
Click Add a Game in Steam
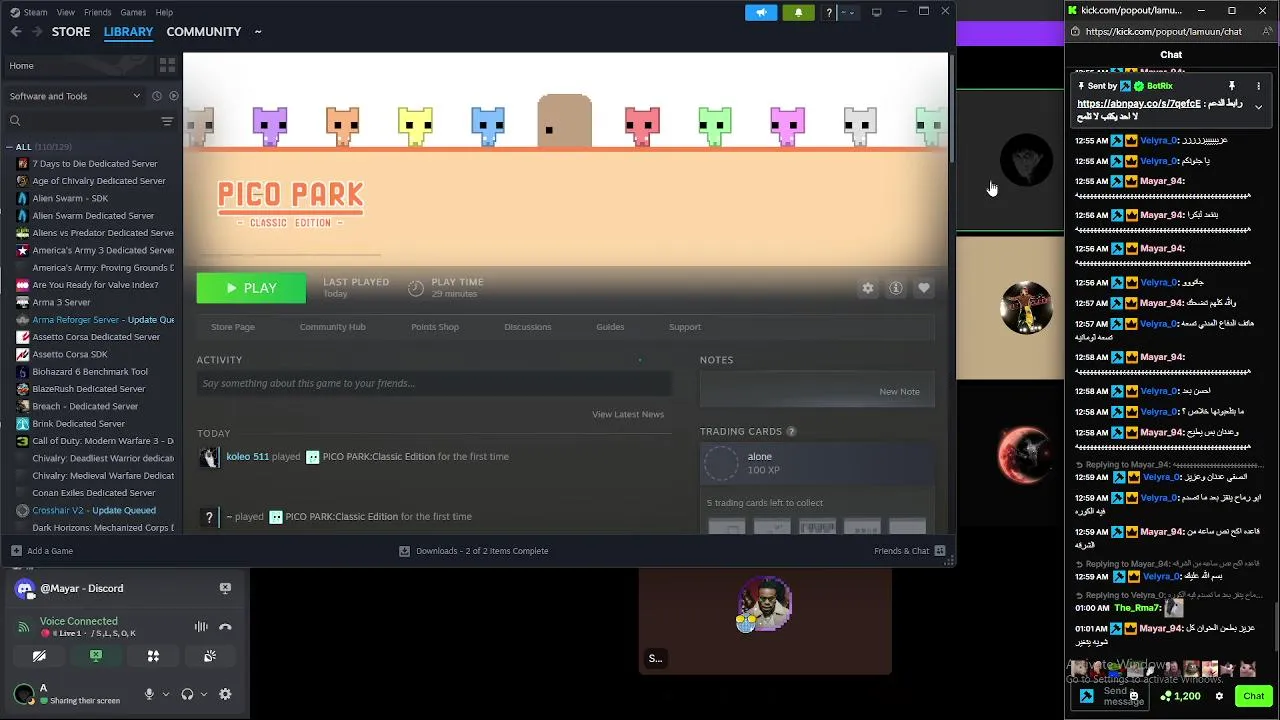pyautogui.click(x=42, y=551)
